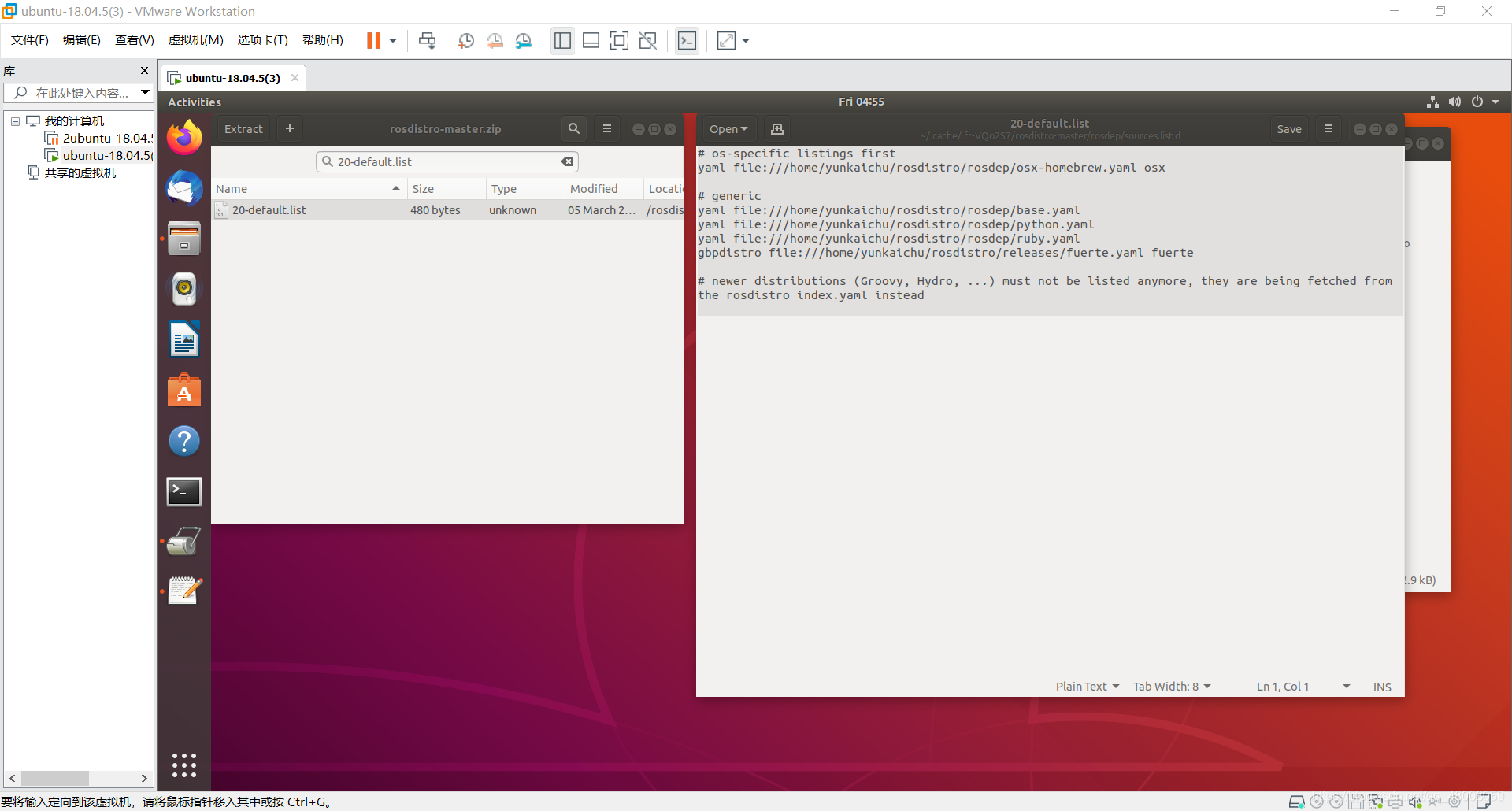
Task: Open the 文件(F) menu
Action: 30,40
